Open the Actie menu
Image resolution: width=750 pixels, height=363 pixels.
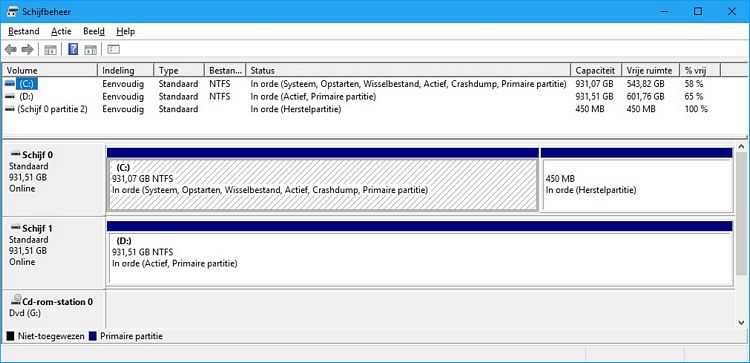[x=61, y=32]
